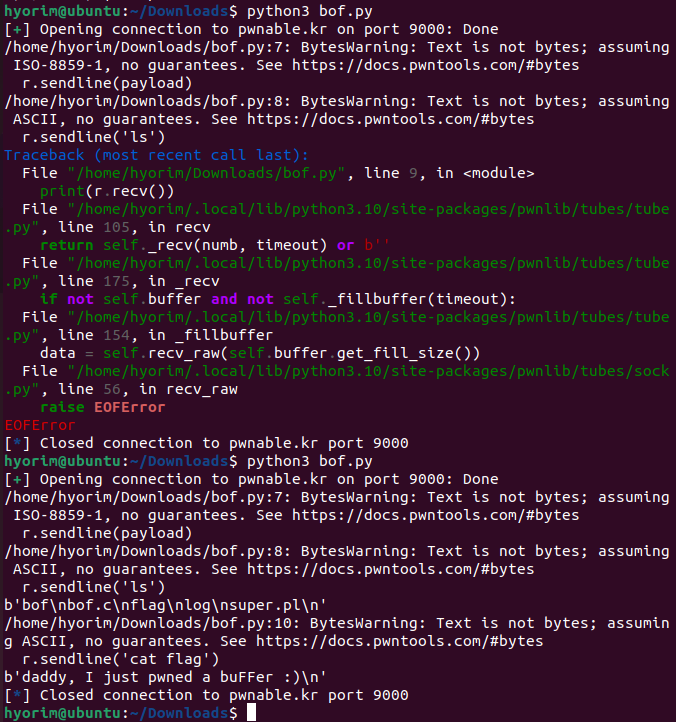The width and height of the screenshot is (676, 722).
Task: Select the ls output b'bof\nbof.c\nflag\nlog\nsuper.pl\n'
Action: (165, 605)
